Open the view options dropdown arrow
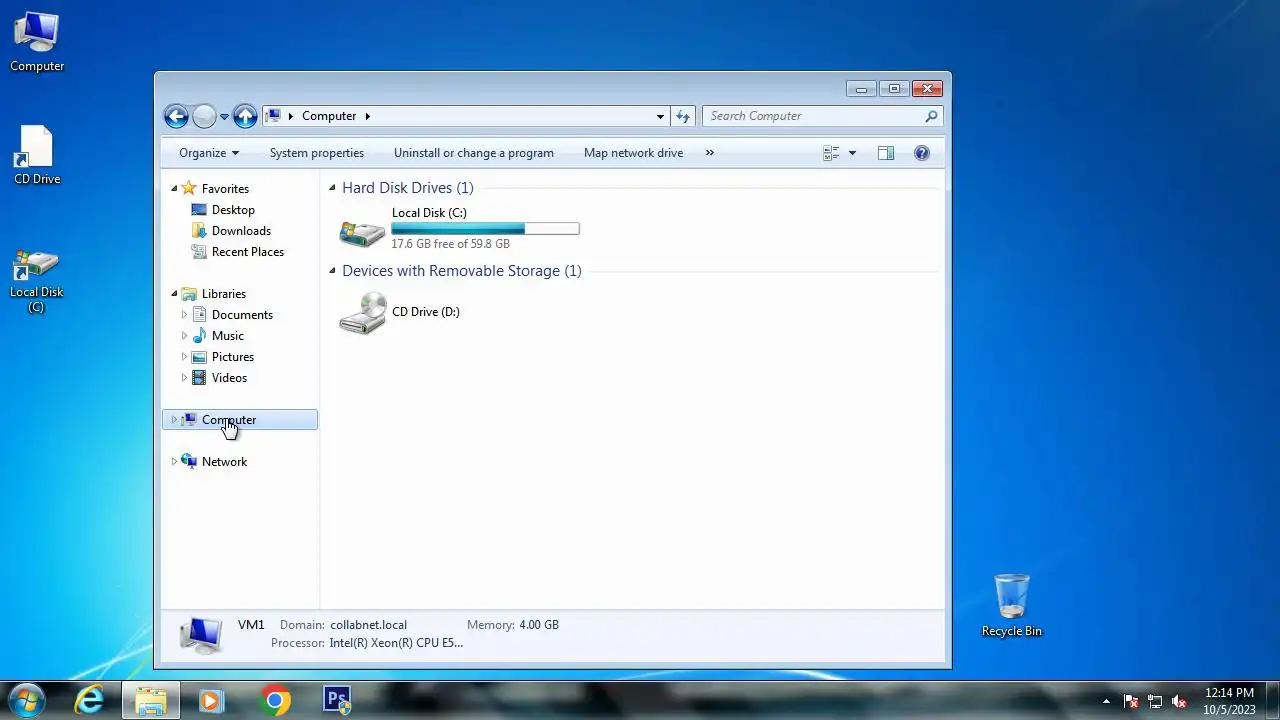The height and width of the screenshot is (720, 1280). click(852, 153)
